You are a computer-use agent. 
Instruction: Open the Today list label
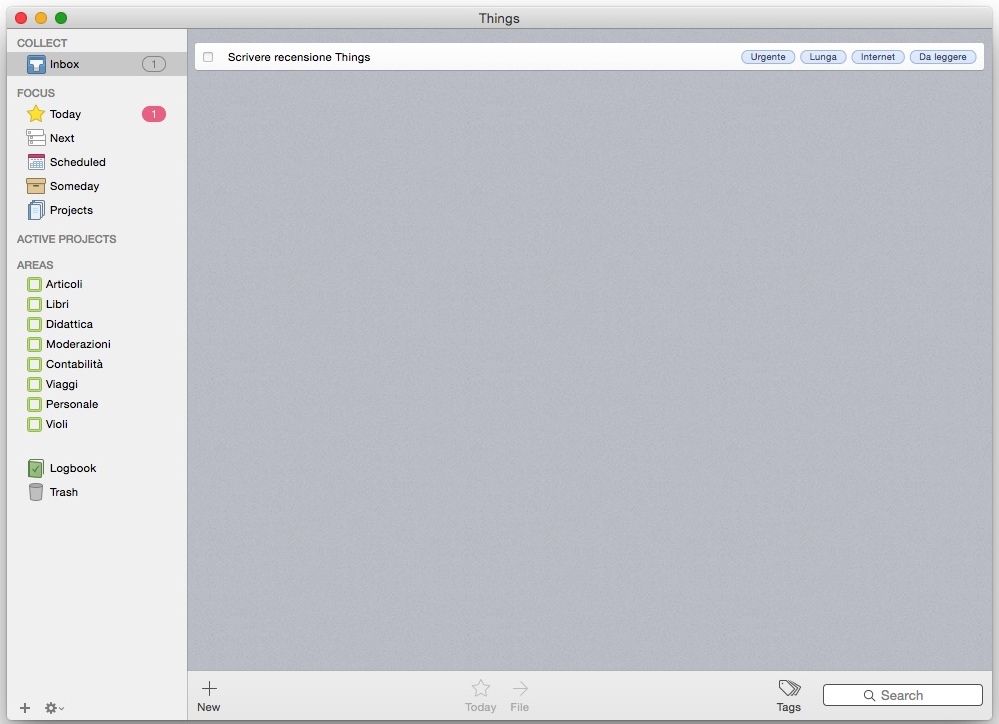[x=65, y=114]
